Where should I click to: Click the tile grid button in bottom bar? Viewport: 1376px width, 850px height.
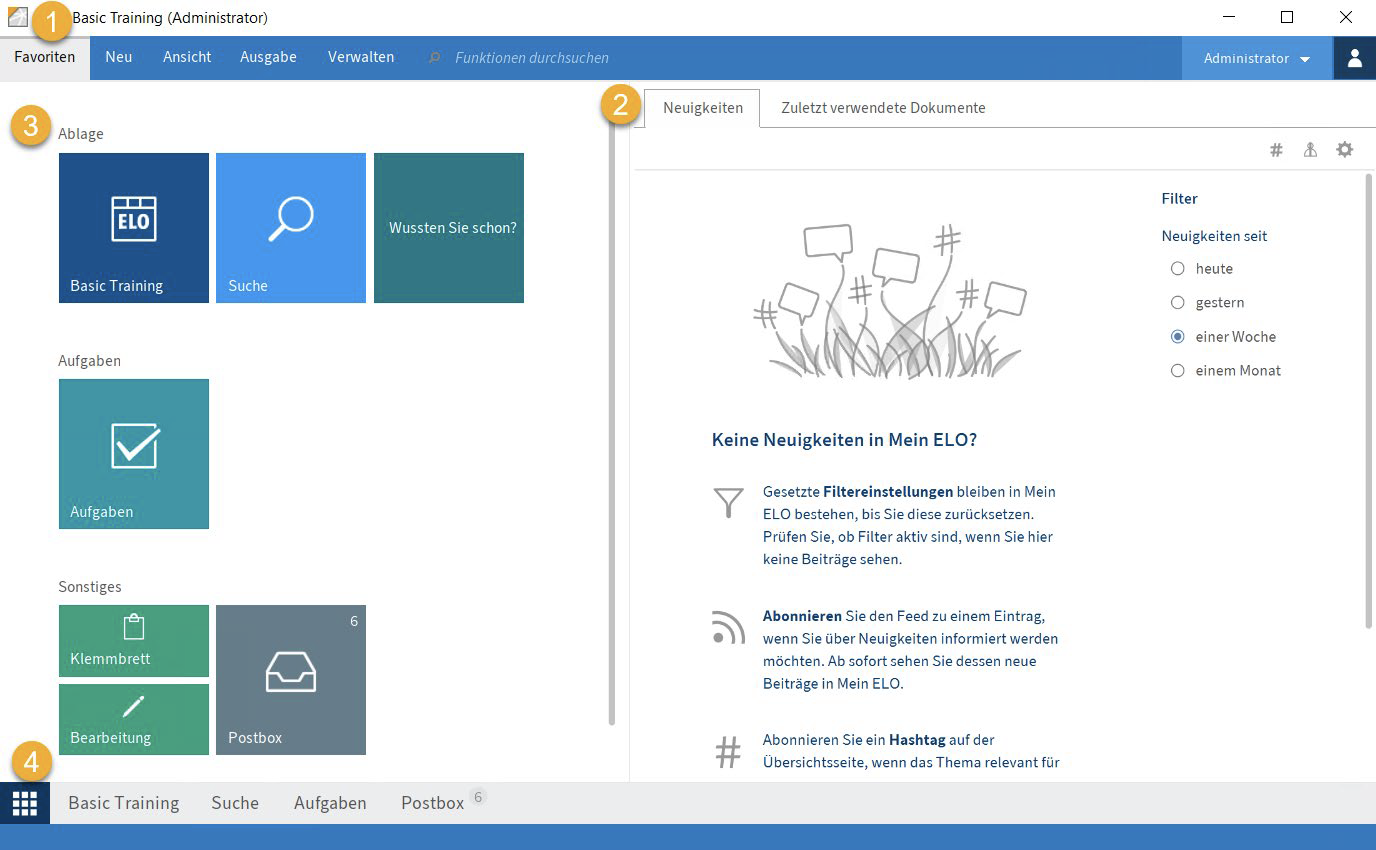pos(25,803)
